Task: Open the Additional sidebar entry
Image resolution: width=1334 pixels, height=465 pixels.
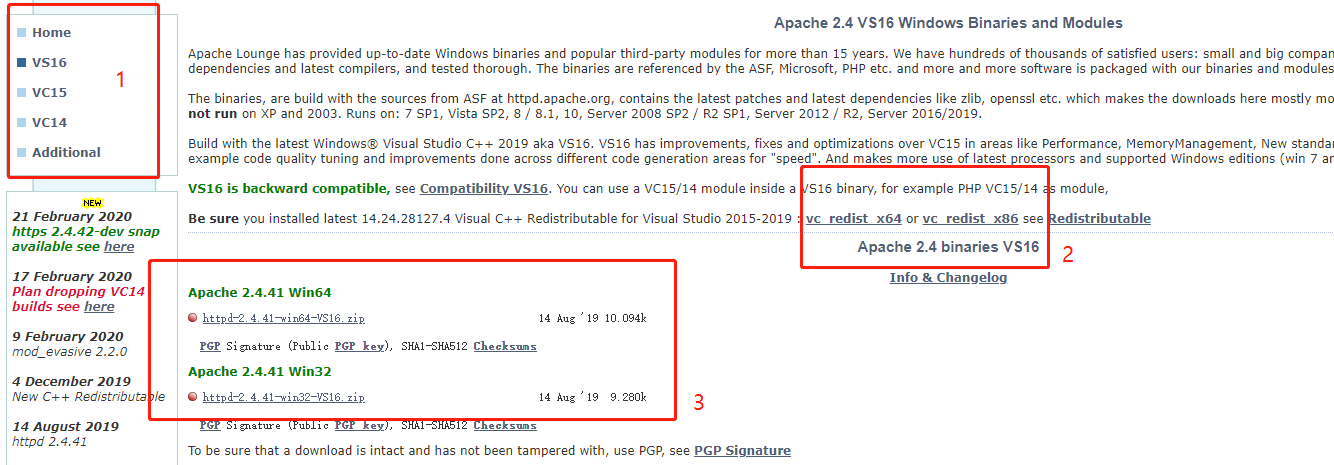Action: 66,153
